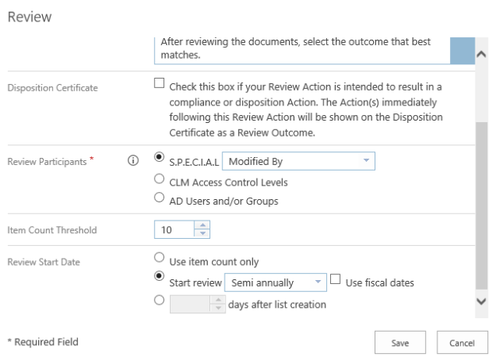Image resolution: width=500 pixels, height=361 pixels.
Task: Click the 'Review' heading
Action: tap(30, 17)
